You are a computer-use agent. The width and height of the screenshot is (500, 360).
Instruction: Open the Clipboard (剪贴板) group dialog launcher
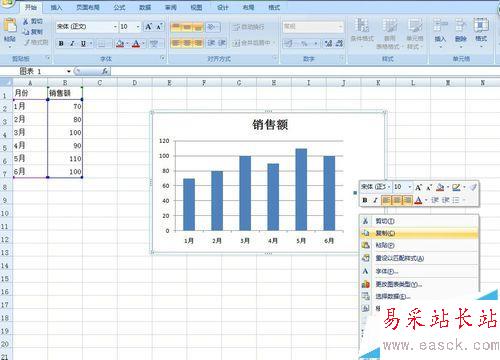48,58
